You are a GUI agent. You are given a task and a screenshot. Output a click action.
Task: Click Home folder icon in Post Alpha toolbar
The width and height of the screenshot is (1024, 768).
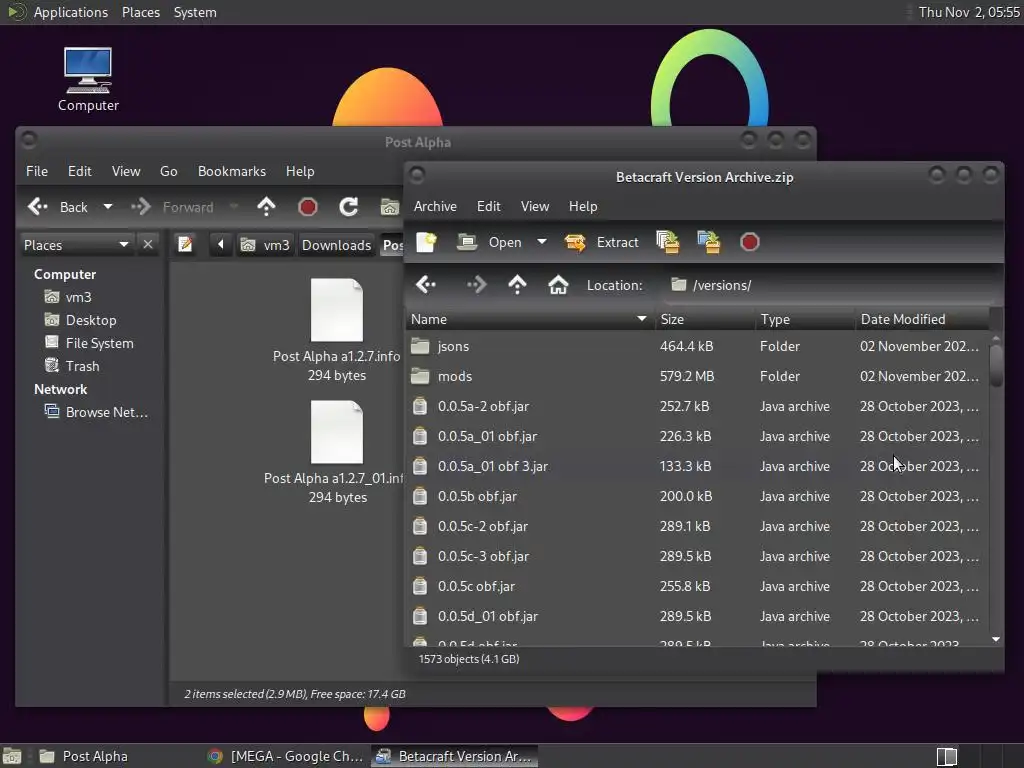click(x=390, y=207)
